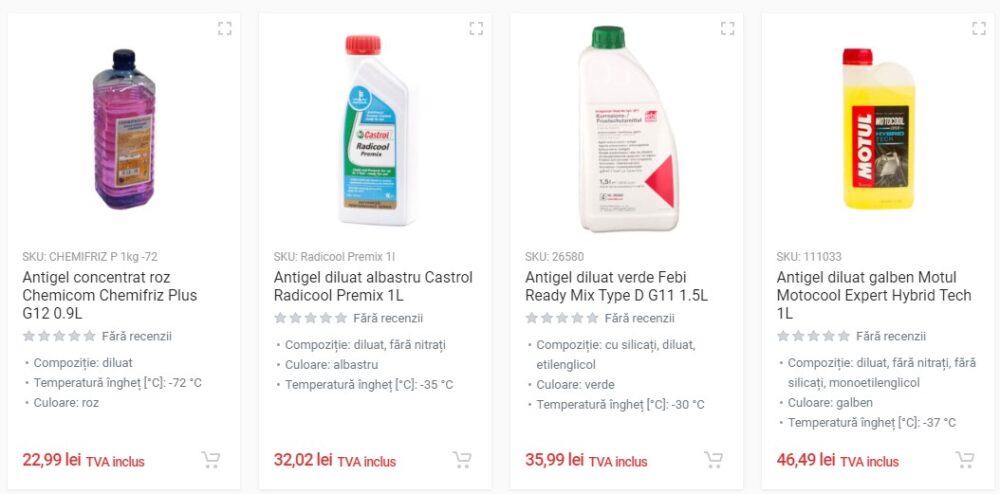Open quick view for Chemifriz Plus
Image resolution: width=1000 pixels, height=494 pixels.
(224, 28)
